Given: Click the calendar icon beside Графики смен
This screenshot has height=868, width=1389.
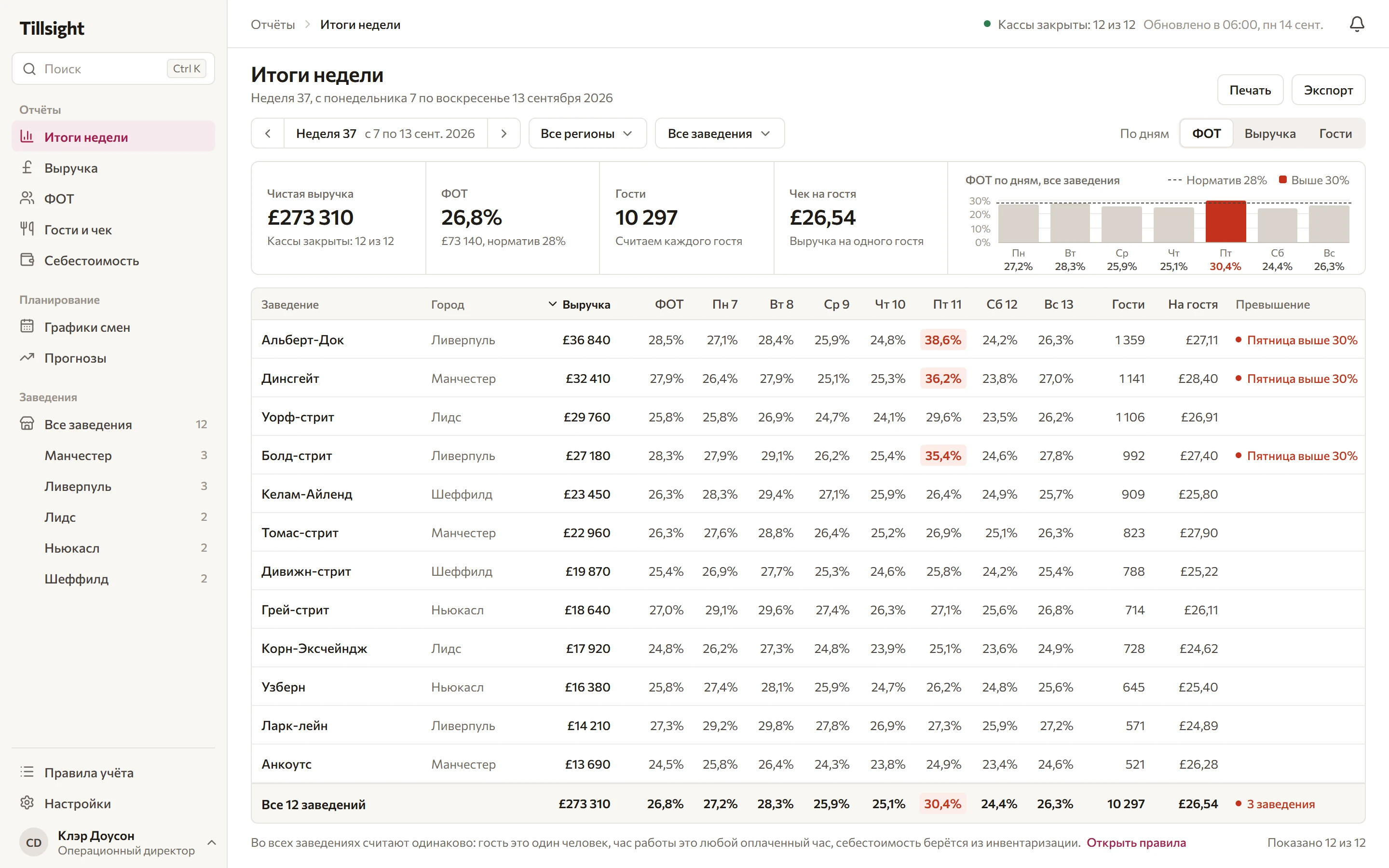Looking at the screenshot, I should tap(27, 326).
